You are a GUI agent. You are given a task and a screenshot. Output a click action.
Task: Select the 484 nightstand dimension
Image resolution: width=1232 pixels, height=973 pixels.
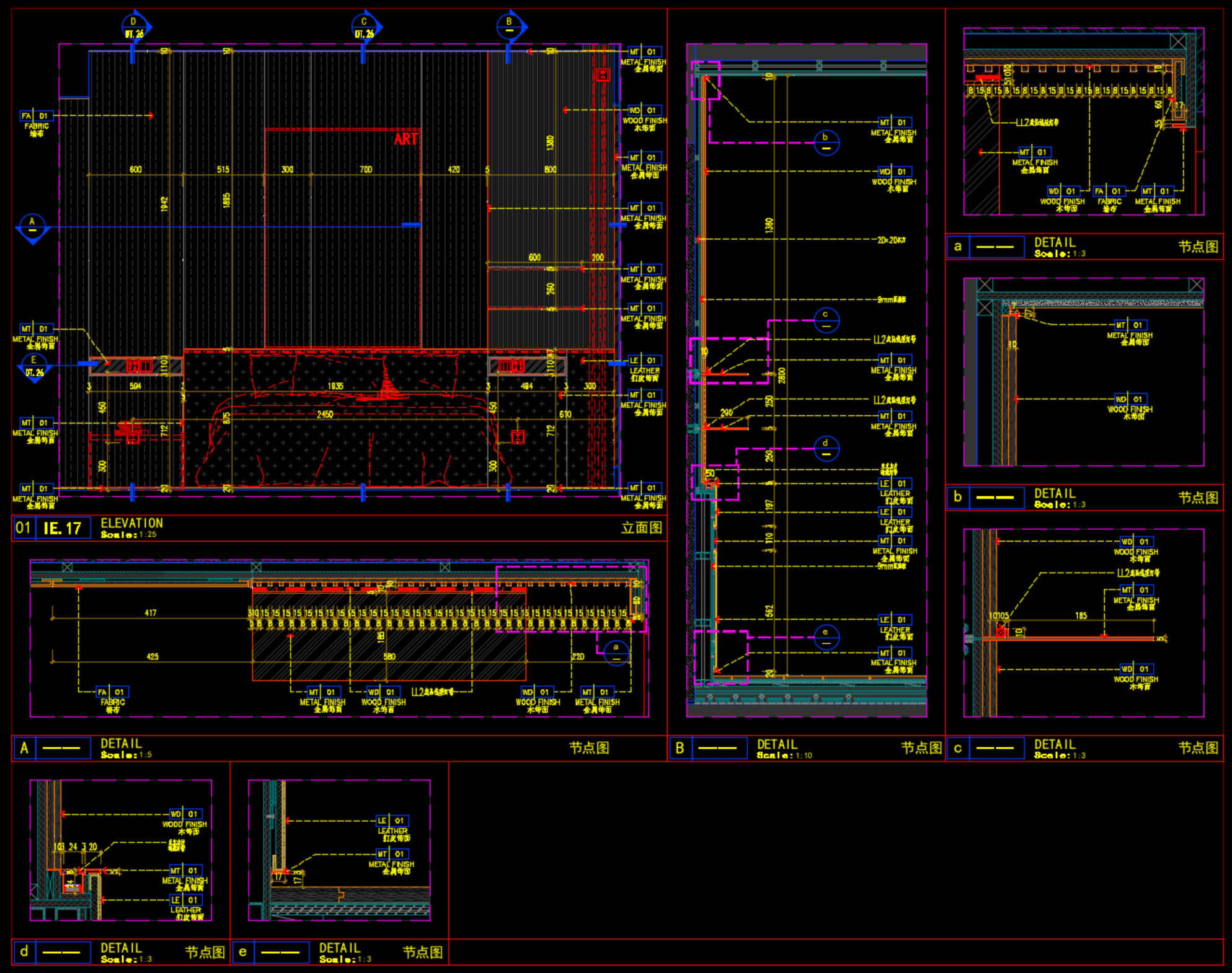526,386
